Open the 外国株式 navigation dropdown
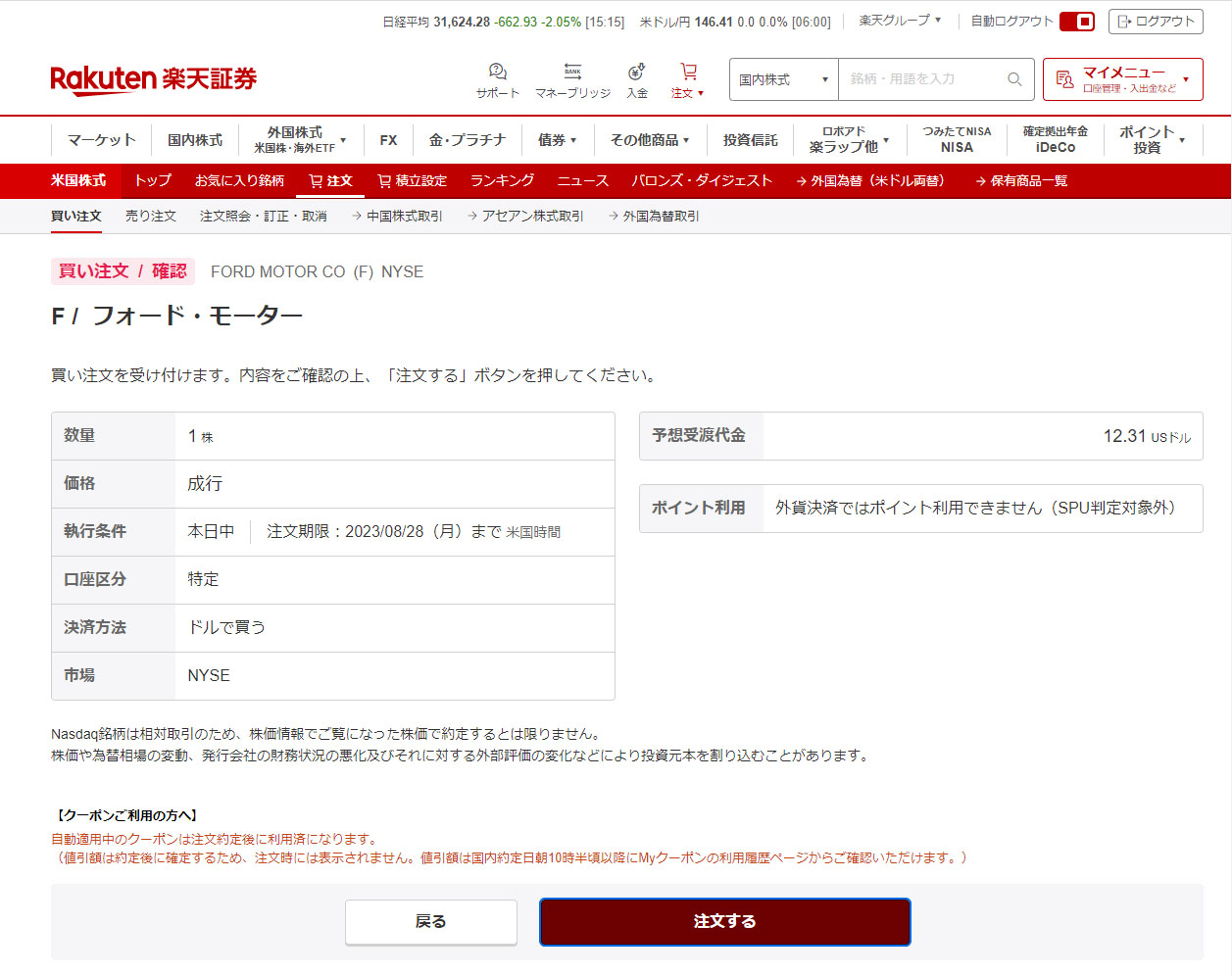The height and width of the screenshot is (976, 1232). (x=300, y=140)
